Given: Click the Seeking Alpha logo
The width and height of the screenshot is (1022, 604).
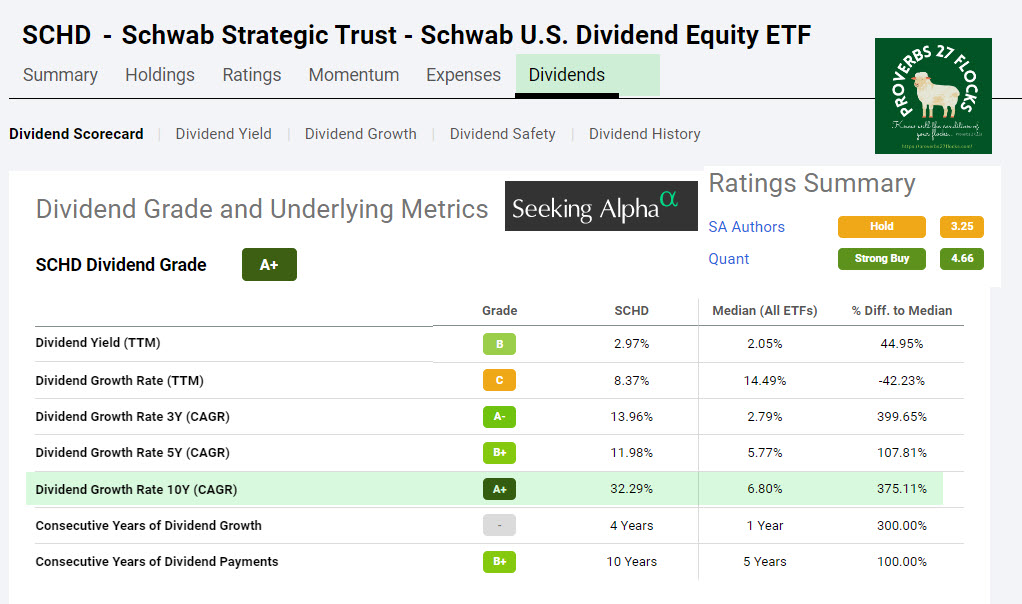Looking at the screenshot, I should click(x=600, y=206).
